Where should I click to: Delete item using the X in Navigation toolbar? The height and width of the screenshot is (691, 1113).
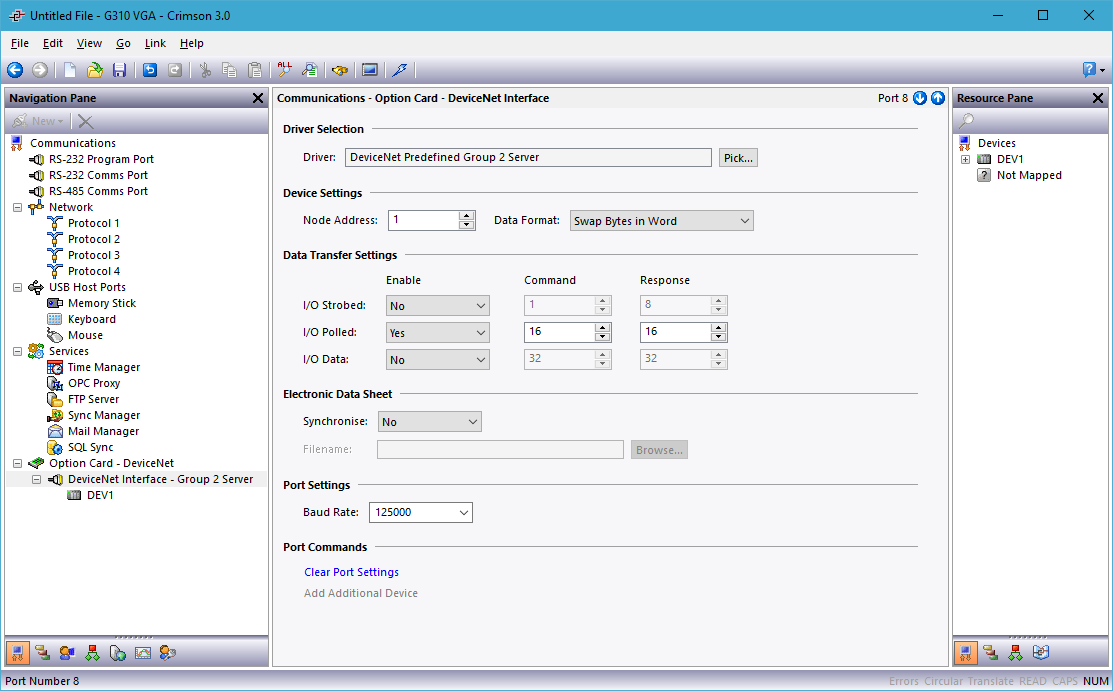(x=86, y=121)
